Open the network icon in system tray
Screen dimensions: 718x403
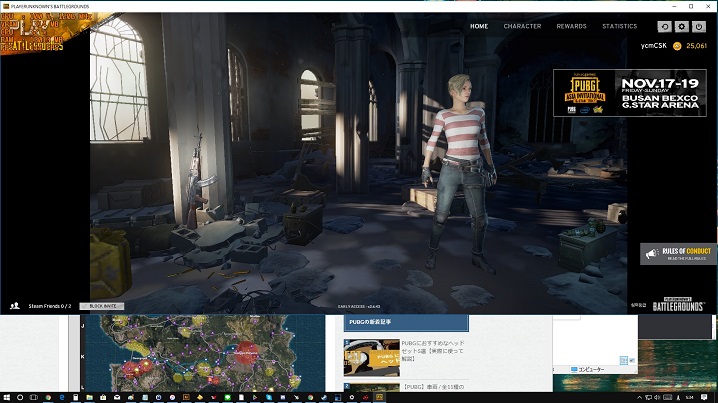tap(648, 398)
